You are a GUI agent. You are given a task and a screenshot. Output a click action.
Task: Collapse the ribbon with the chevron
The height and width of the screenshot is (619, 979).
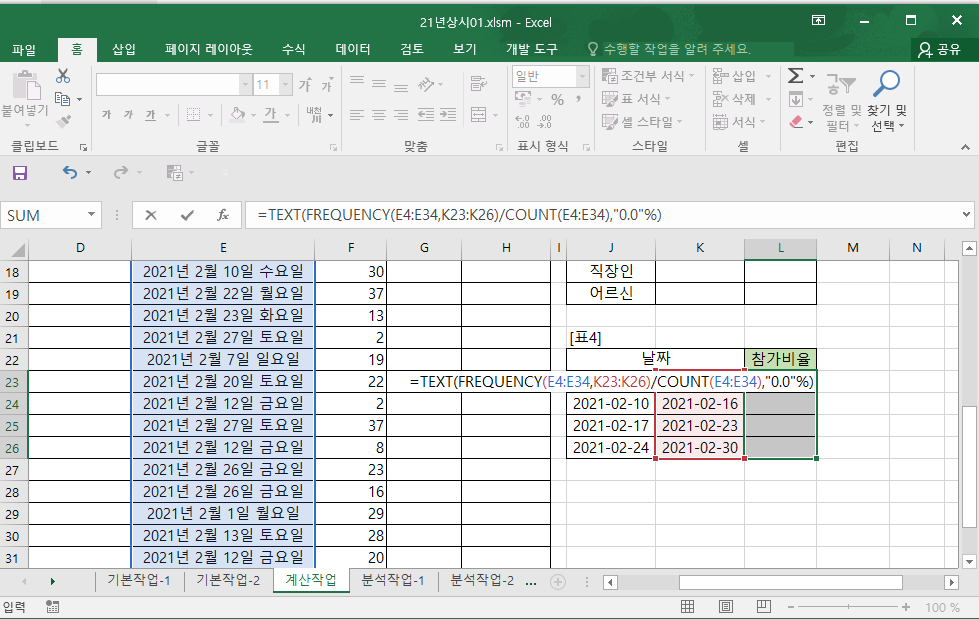tap(965, 146)
